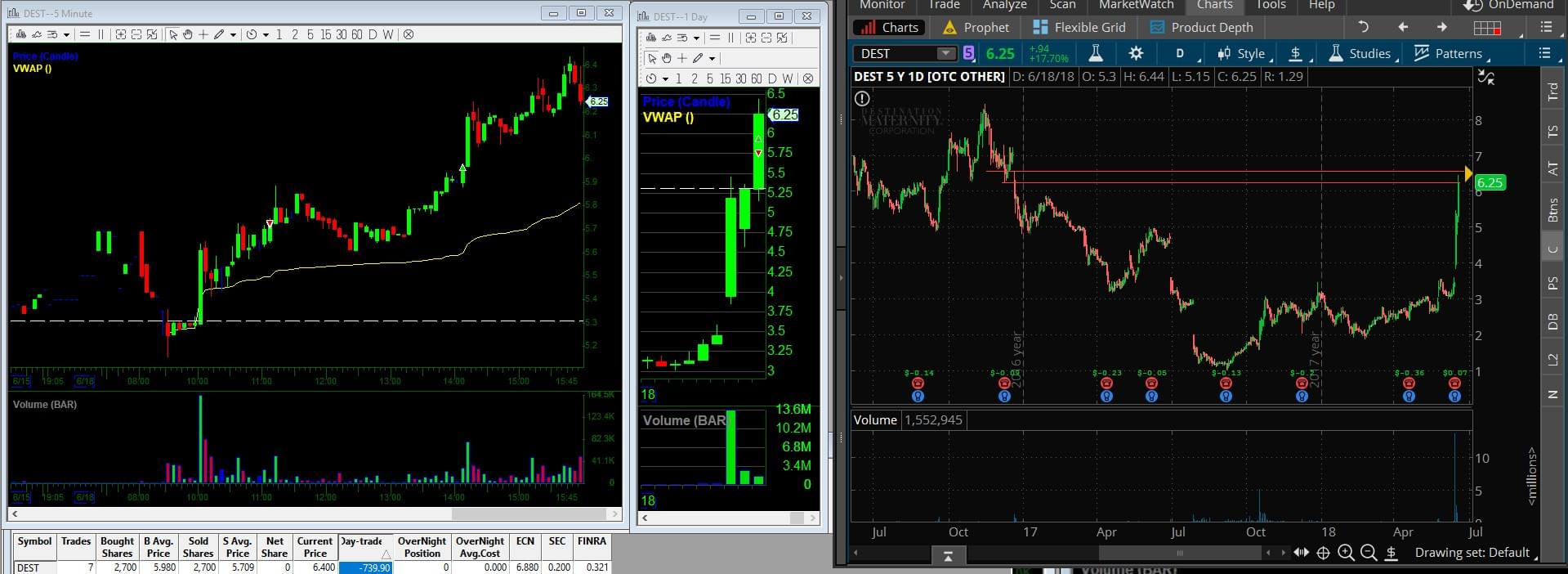Switch 5 Minute chart to 15 minute interval
The width and height of the screenshot is (1568, 574).
point(325,34)
